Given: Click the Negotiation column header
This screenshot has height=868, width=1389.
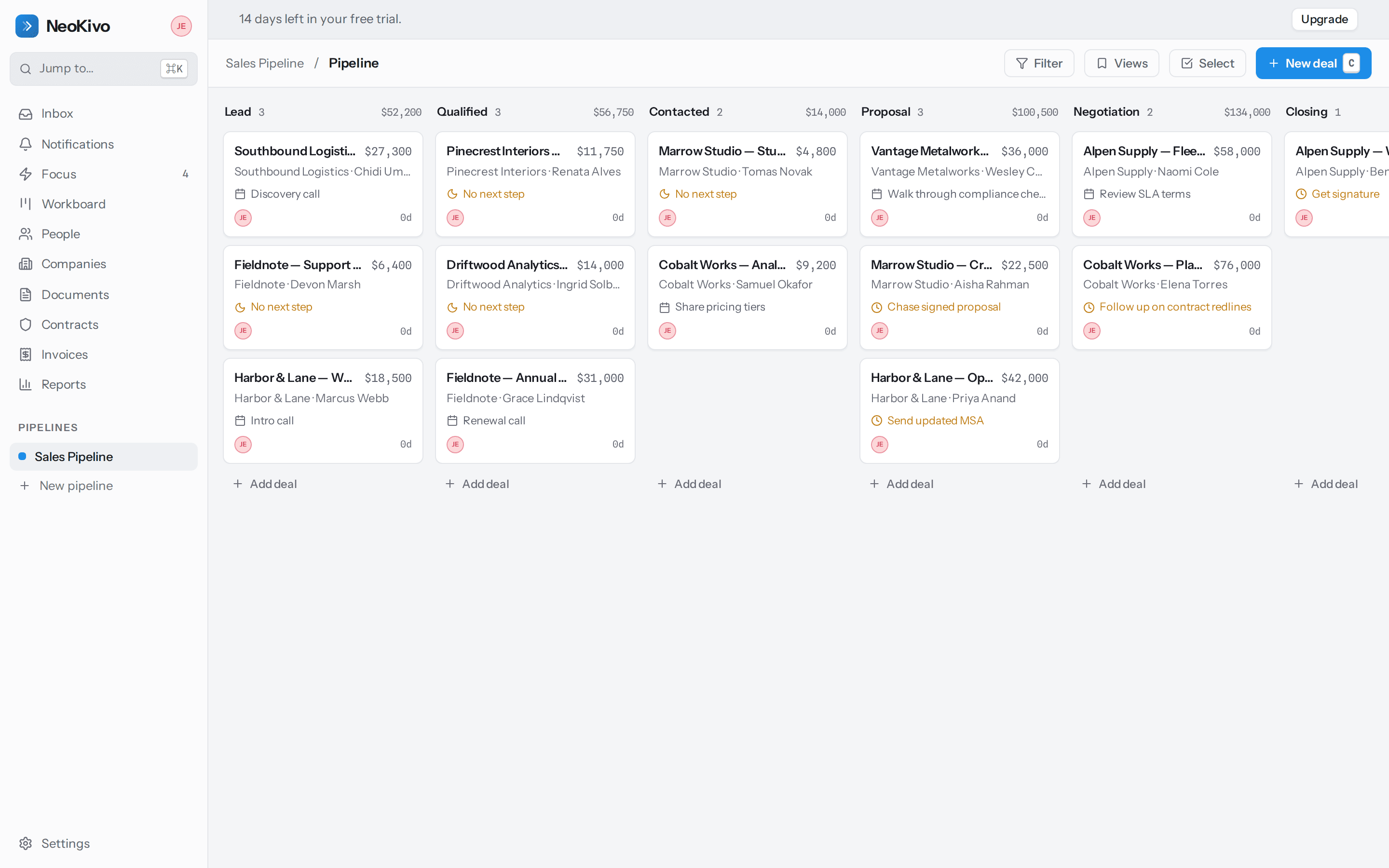Looking at the screenshot, I should (x=1106, y=112).
